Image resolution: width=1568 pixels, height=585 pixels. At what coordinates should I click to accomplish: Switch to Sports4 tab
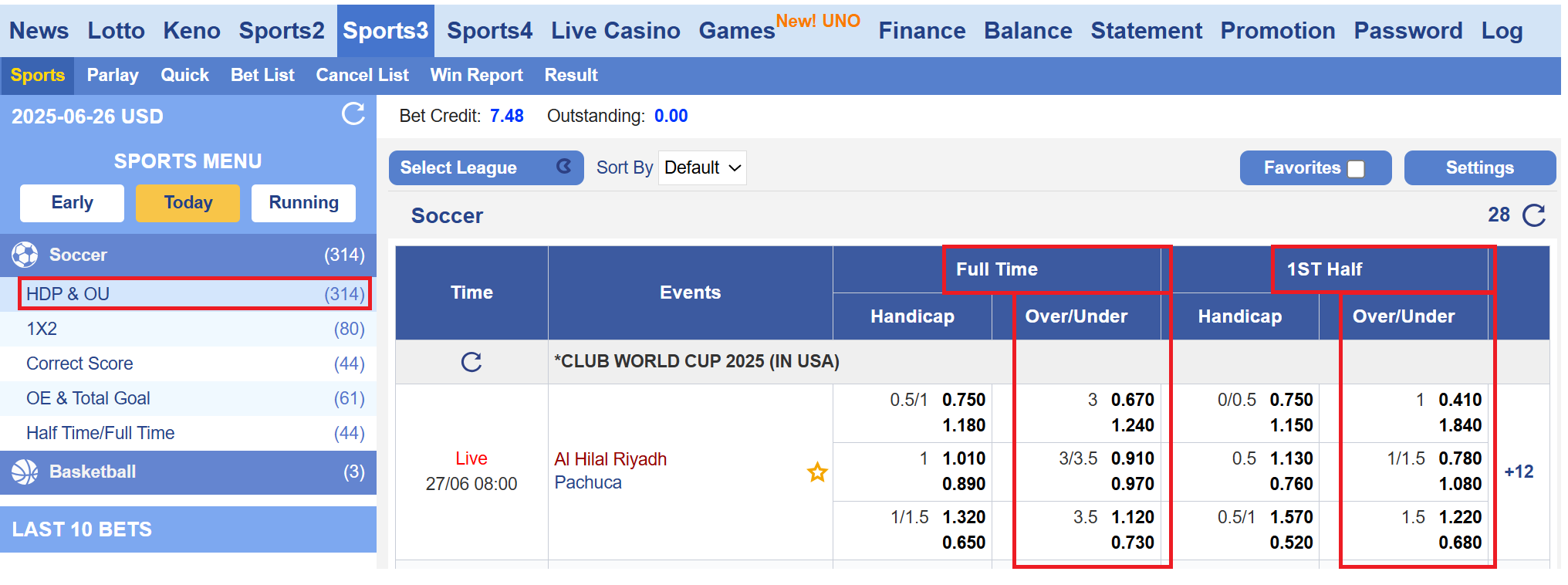489,31
